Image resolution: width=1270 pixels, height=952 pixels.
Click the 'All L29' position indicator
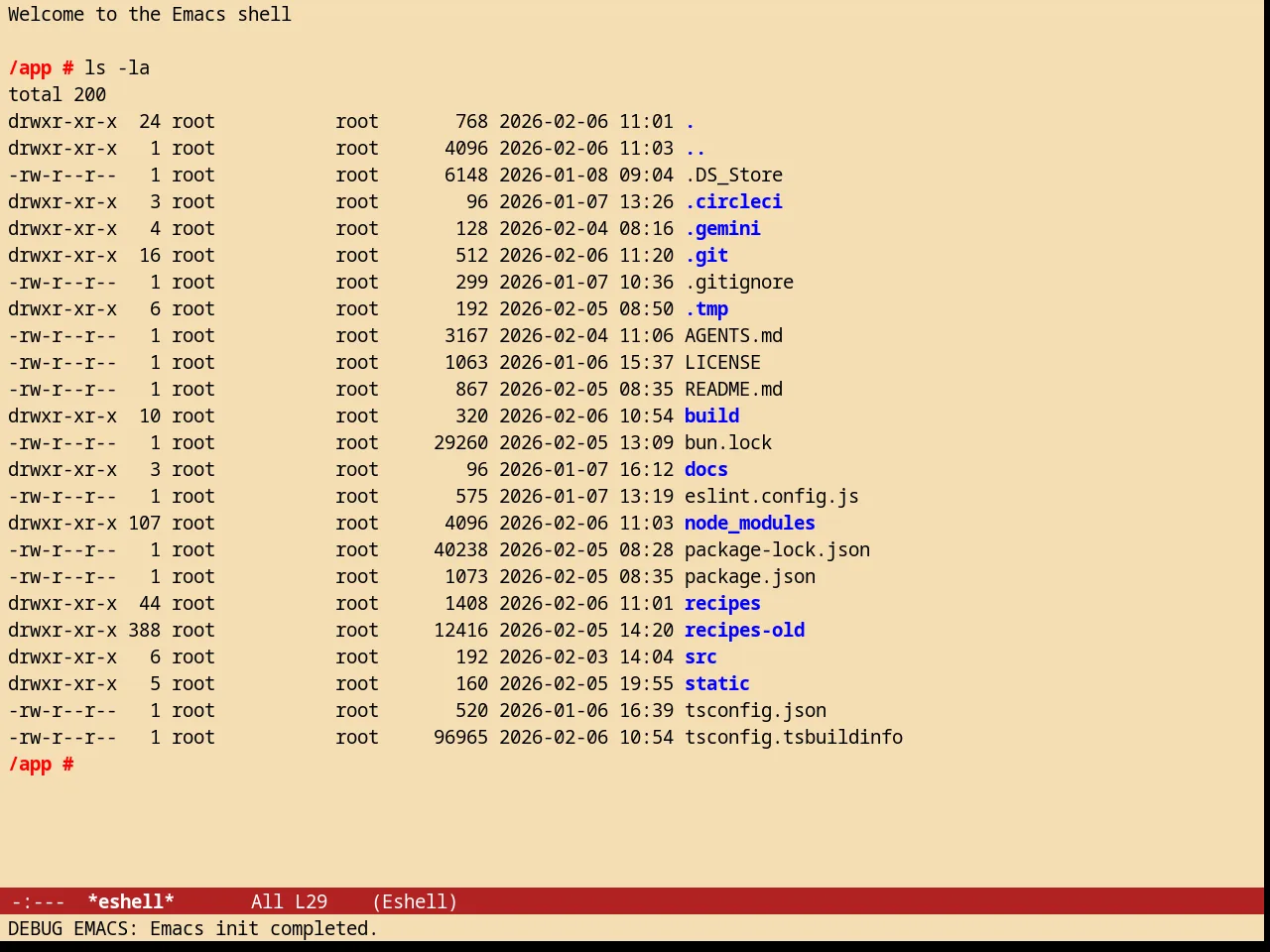point(289,901)
